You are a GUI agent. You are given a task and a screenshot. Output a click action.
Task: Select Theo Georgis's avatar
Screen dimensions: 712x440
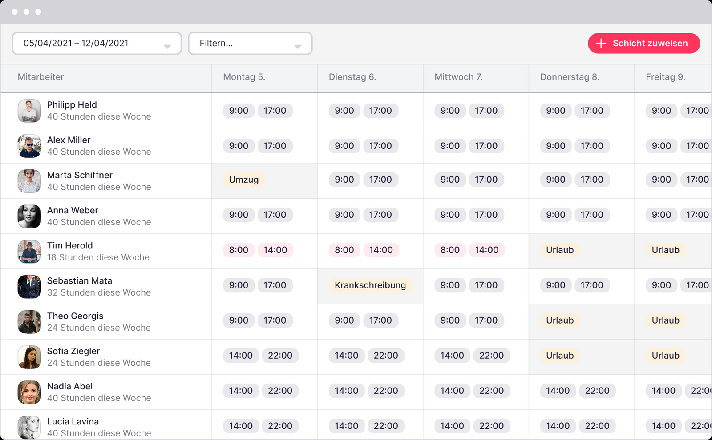(x=29, y=321)
